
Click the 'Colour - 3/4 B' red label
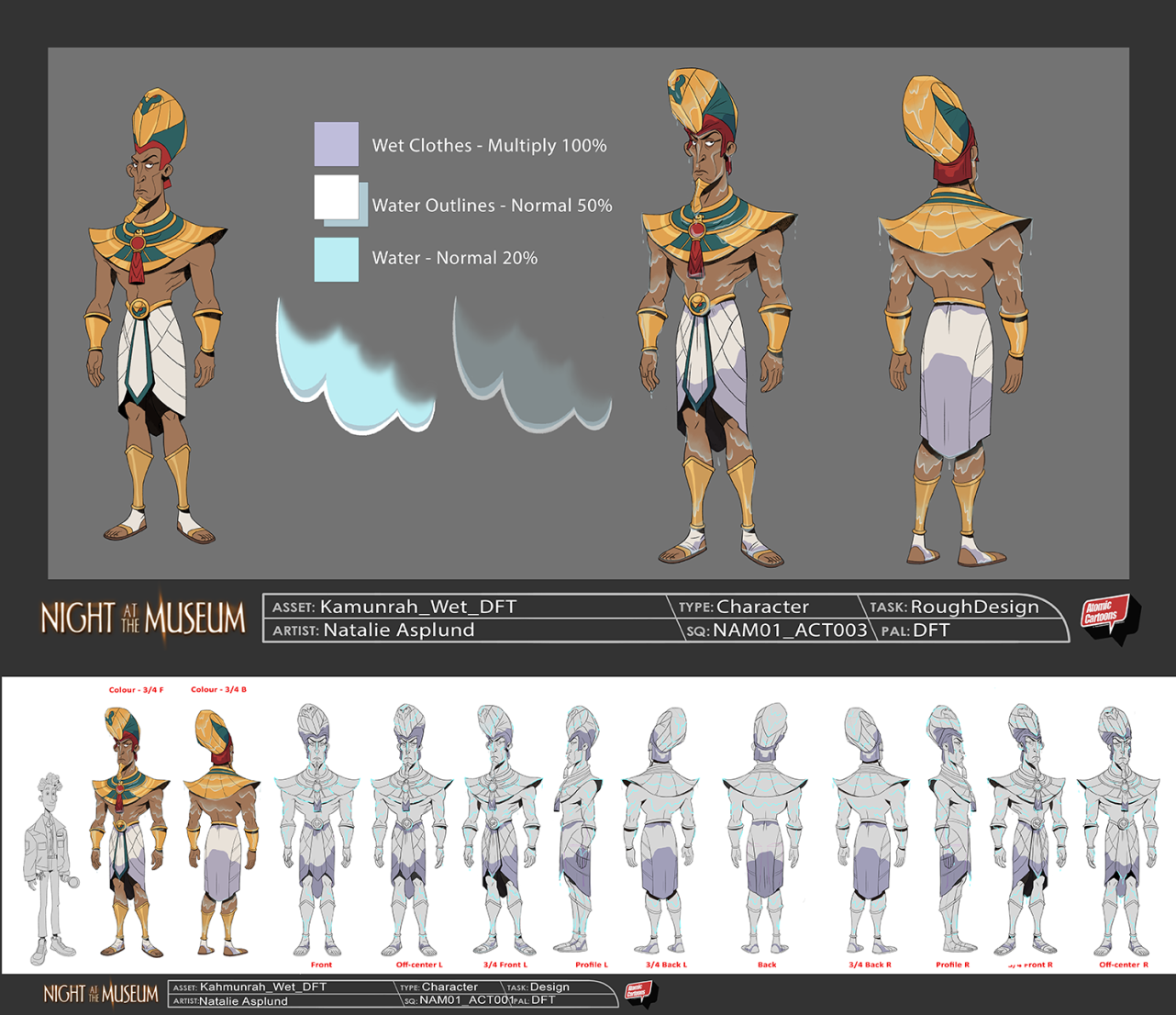(218, 689)
